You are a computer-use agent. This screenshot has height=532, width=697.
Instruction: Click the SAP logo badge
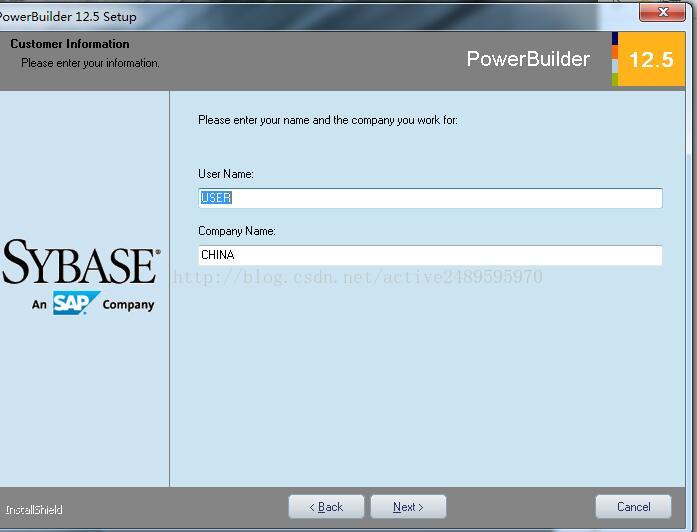(x=76, y=303)
